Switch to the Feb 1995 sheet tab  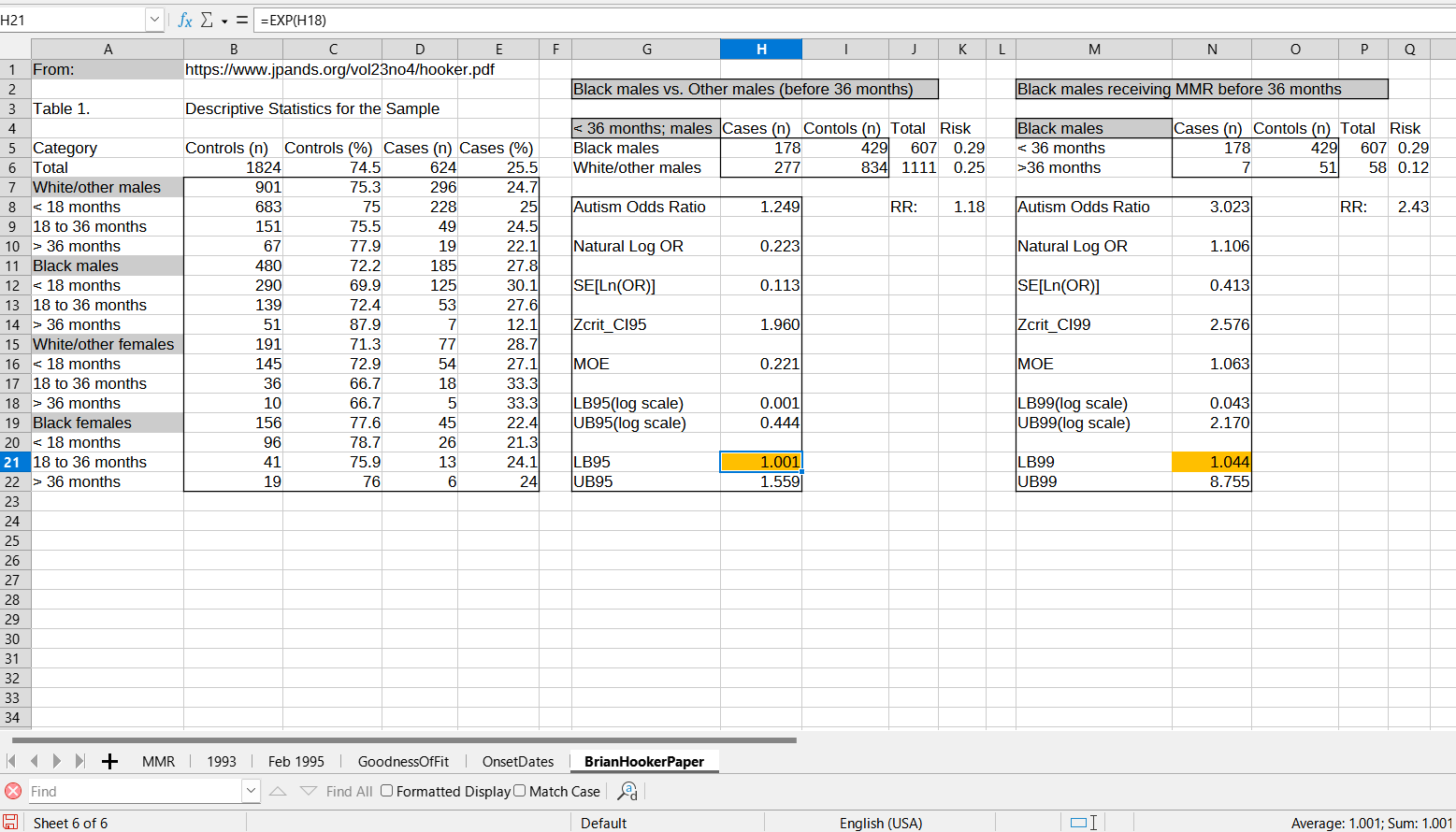click(x=296, y=761)
